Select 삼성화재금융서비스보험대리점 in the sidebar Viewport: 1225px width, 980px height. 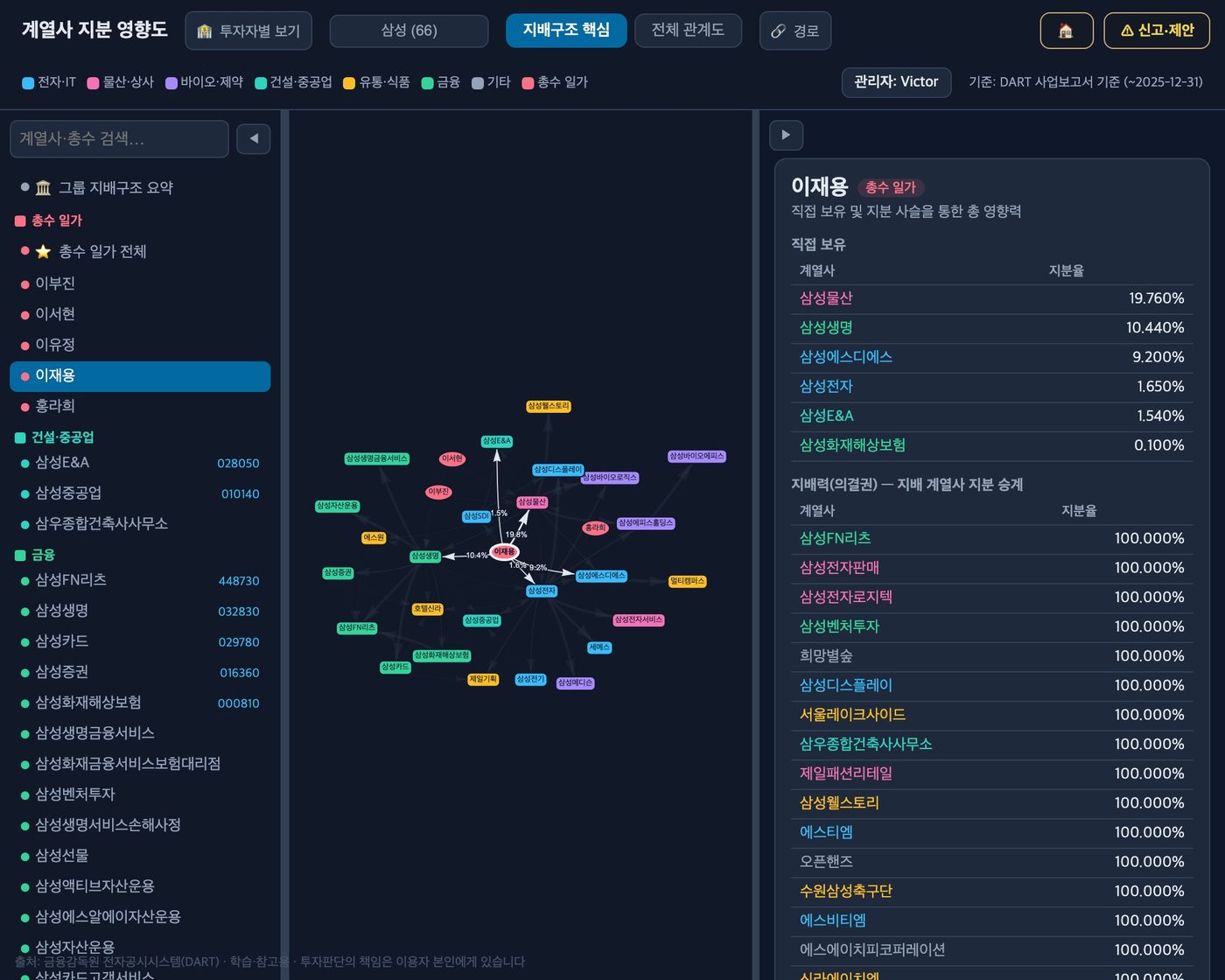tap(140, 764)
